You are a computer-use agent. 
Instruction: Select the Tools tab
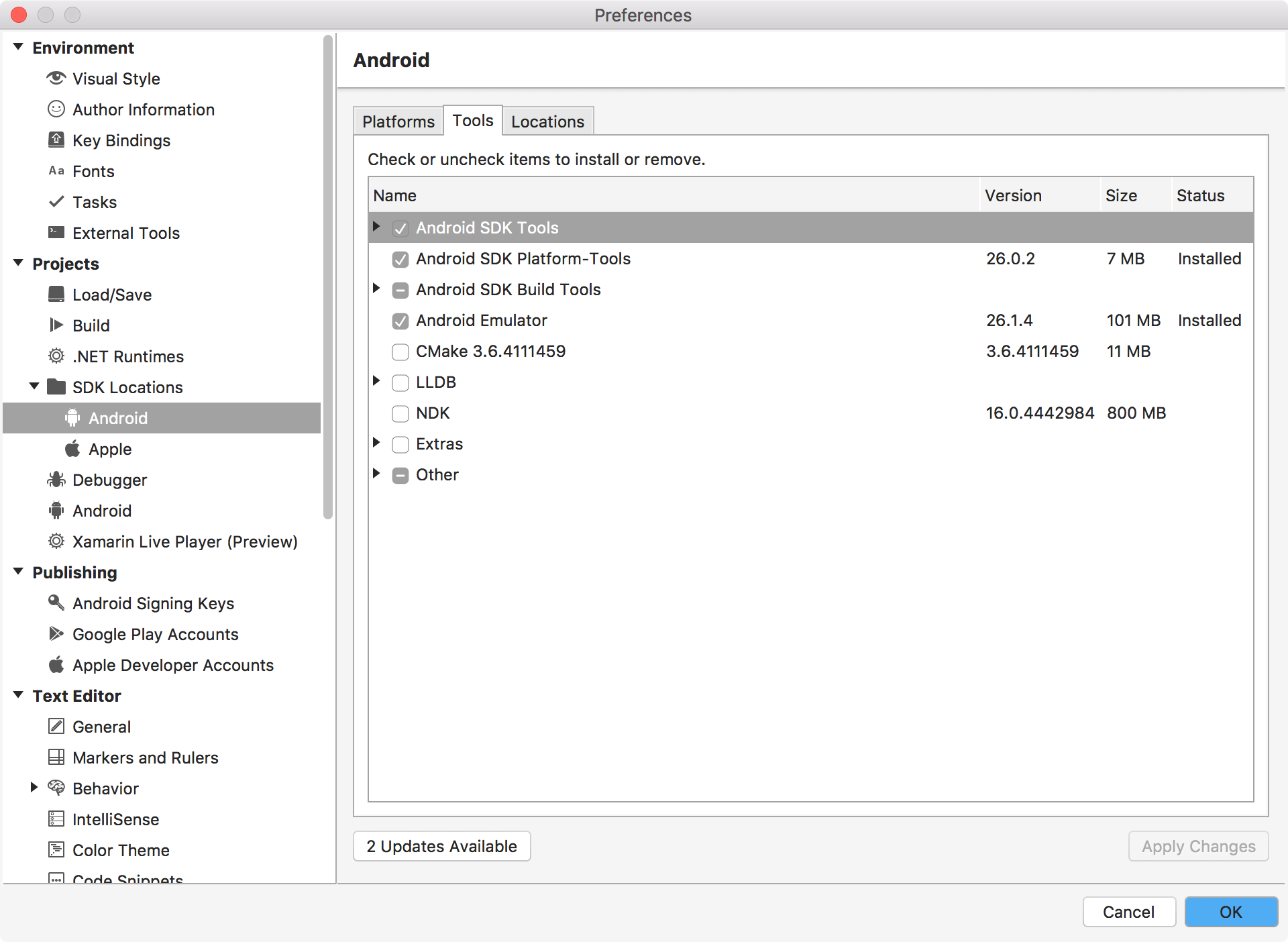pos(473,120)
